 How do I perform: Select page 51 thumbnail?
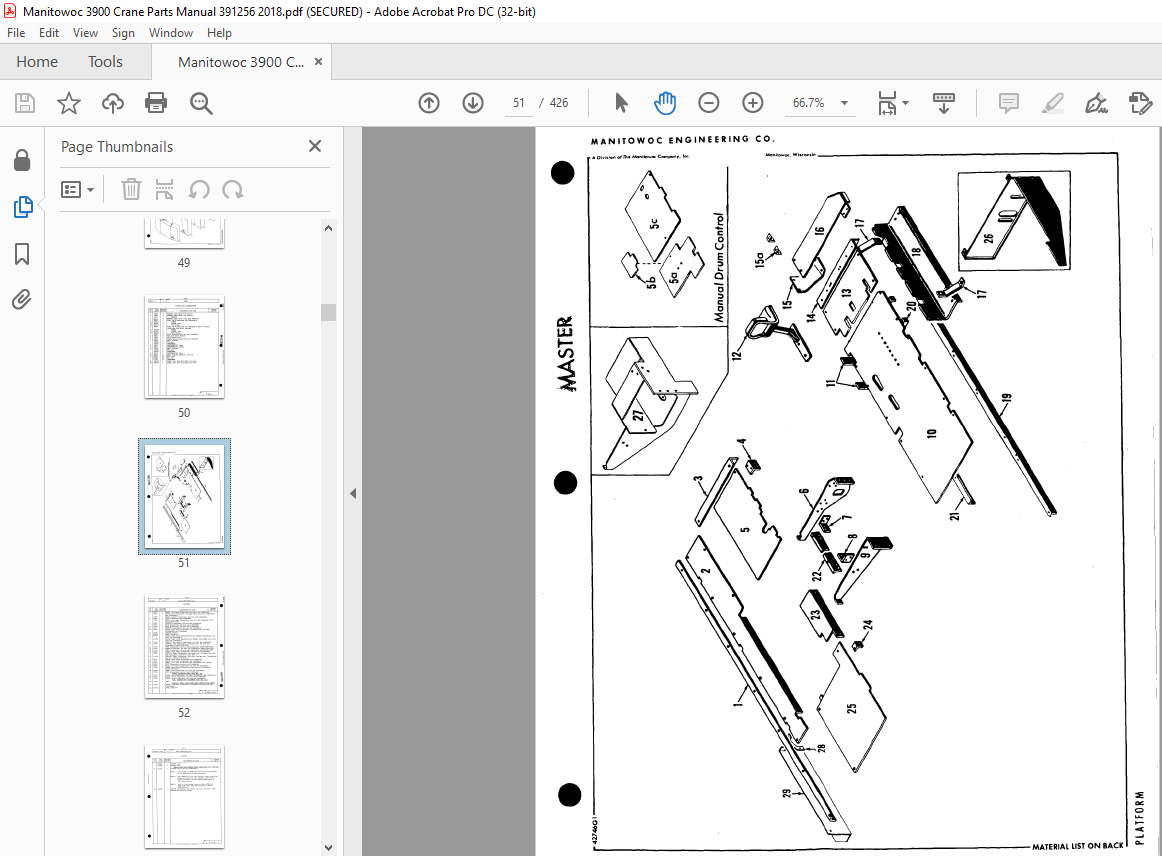click(x=185, y=496)
